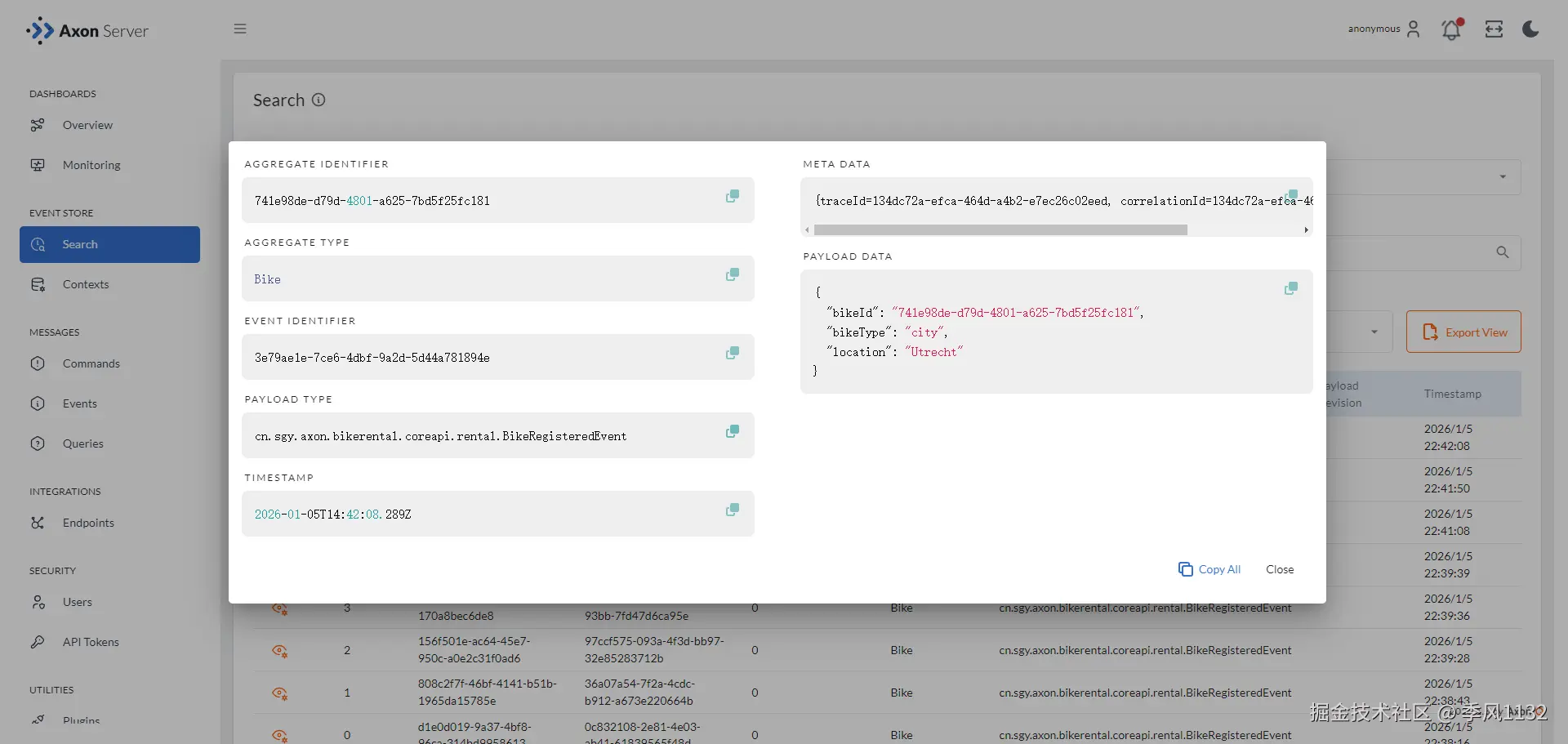The width and height of the screenshot is (1568, 744).
Task: Open the Commands page in sidebar
Action: (x=91, y=363)
